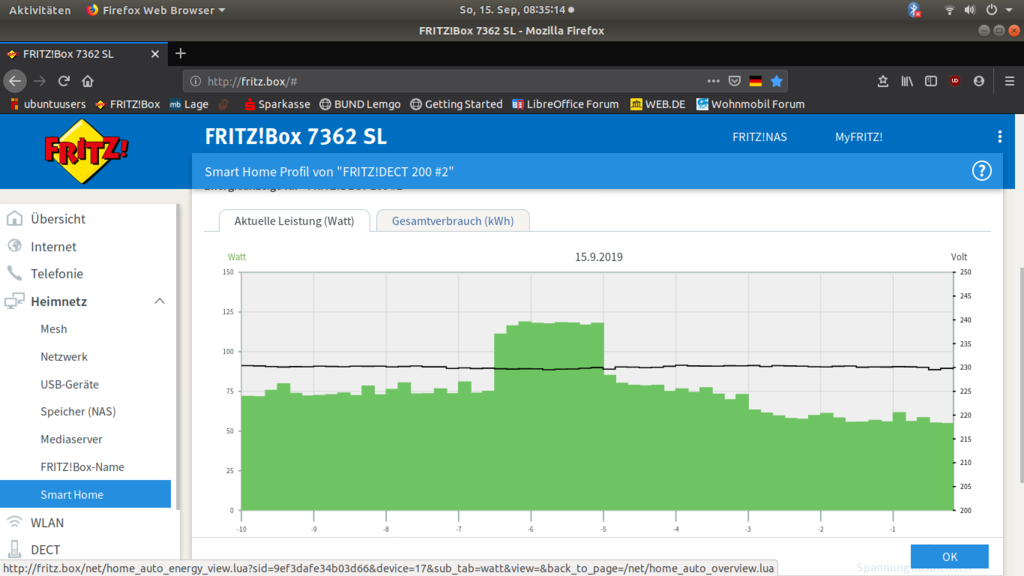Collapse the Heimnetz menu section
The height and width of the screenshot is (576, 1024).
click(159, 301)
